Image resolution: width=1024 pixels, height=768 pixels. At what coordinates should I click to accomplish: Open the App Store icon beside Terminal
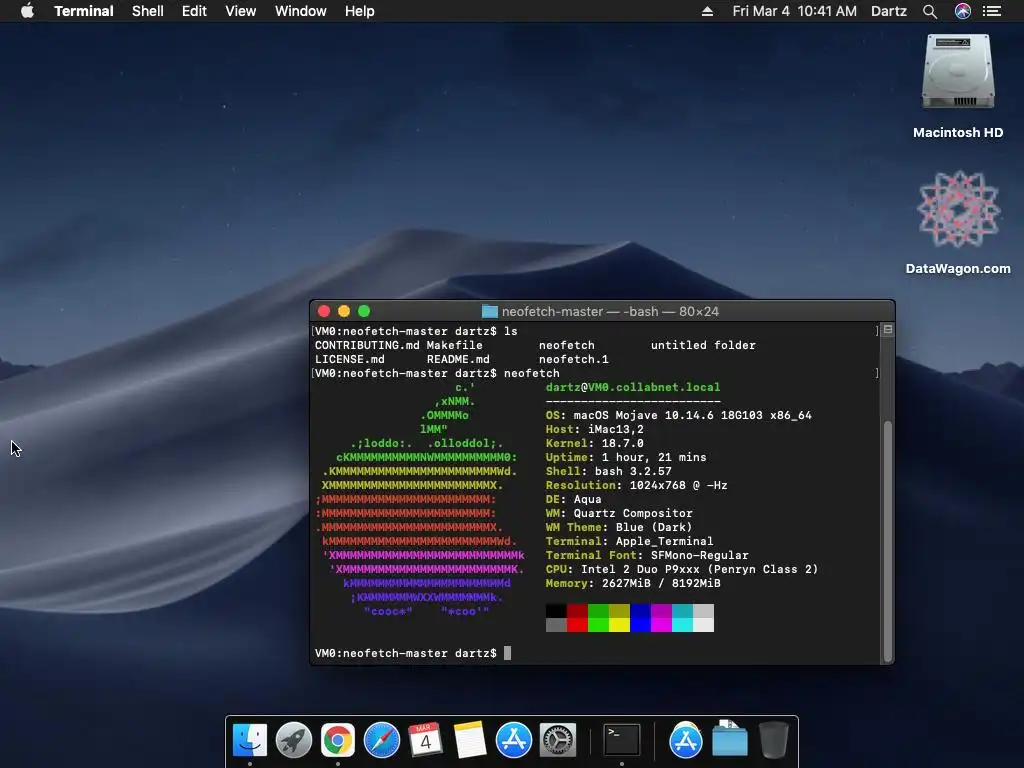tap(685, 740)
